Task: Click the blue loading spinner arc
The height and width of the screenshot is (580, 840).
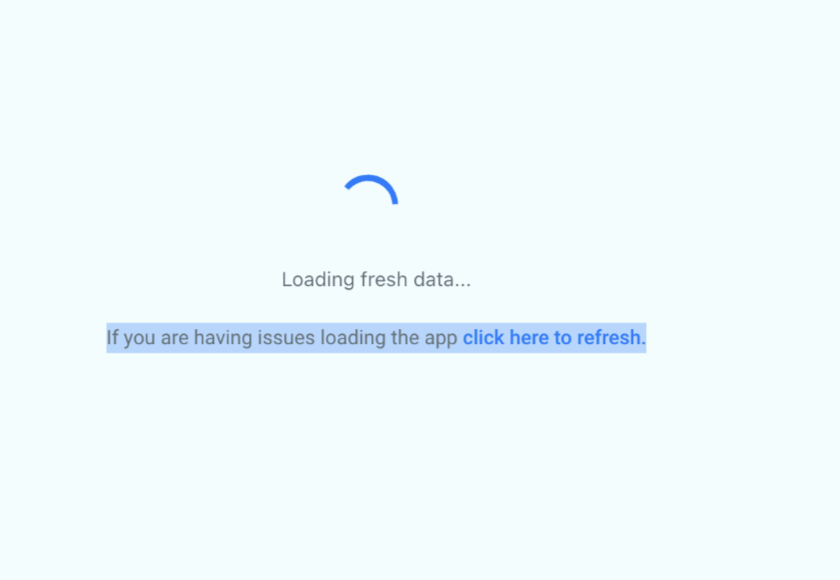Action: coord(372,188)
